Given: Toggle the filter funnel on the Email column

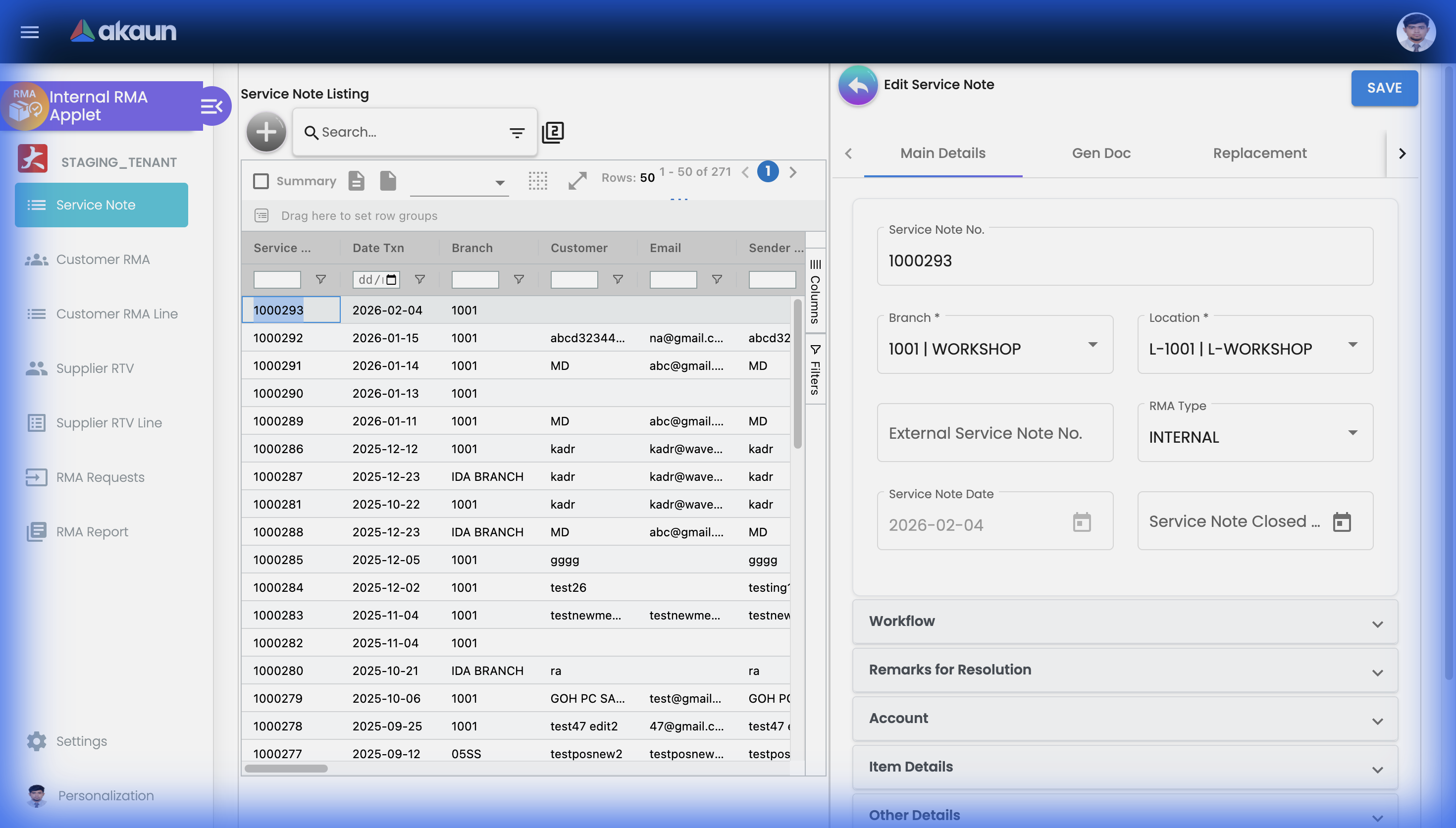Looking at the screenshot, I should 716,279.
